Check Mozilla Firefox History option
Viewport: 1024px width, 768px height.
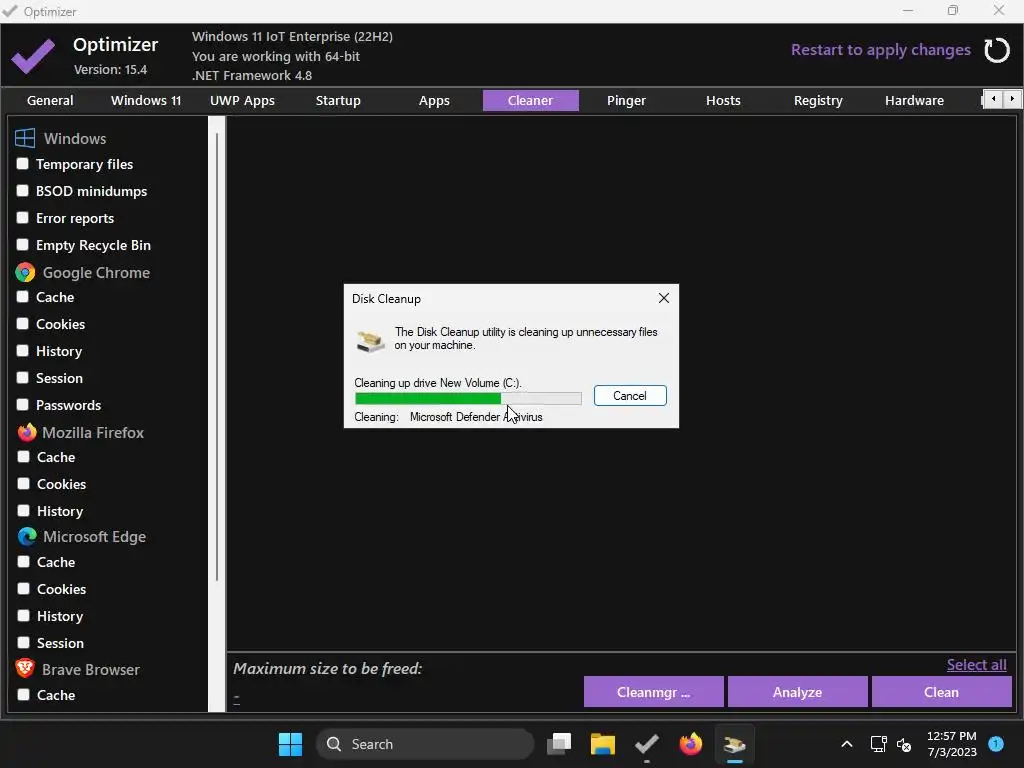24,510
